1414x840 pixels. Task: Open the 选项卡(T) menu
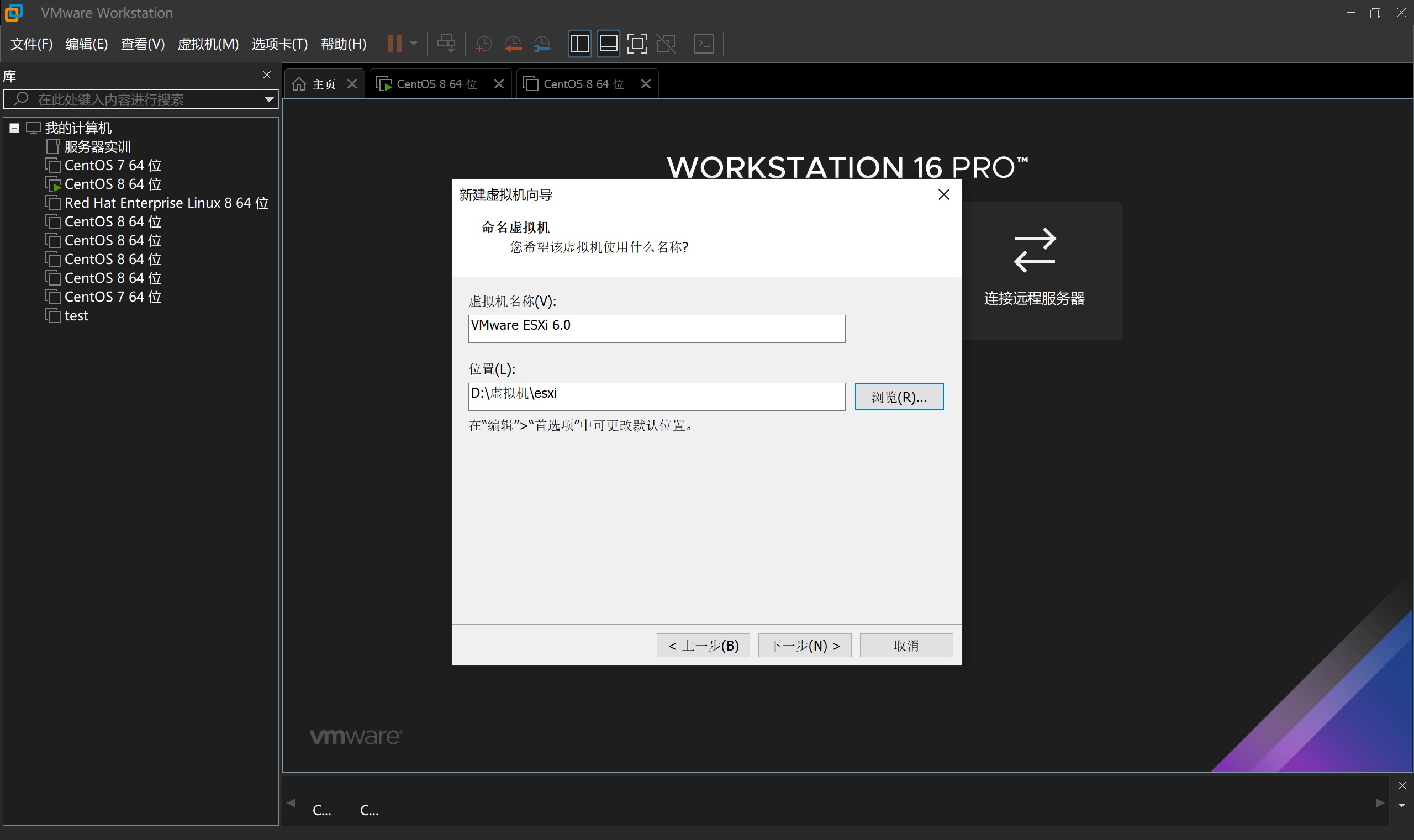279,44
